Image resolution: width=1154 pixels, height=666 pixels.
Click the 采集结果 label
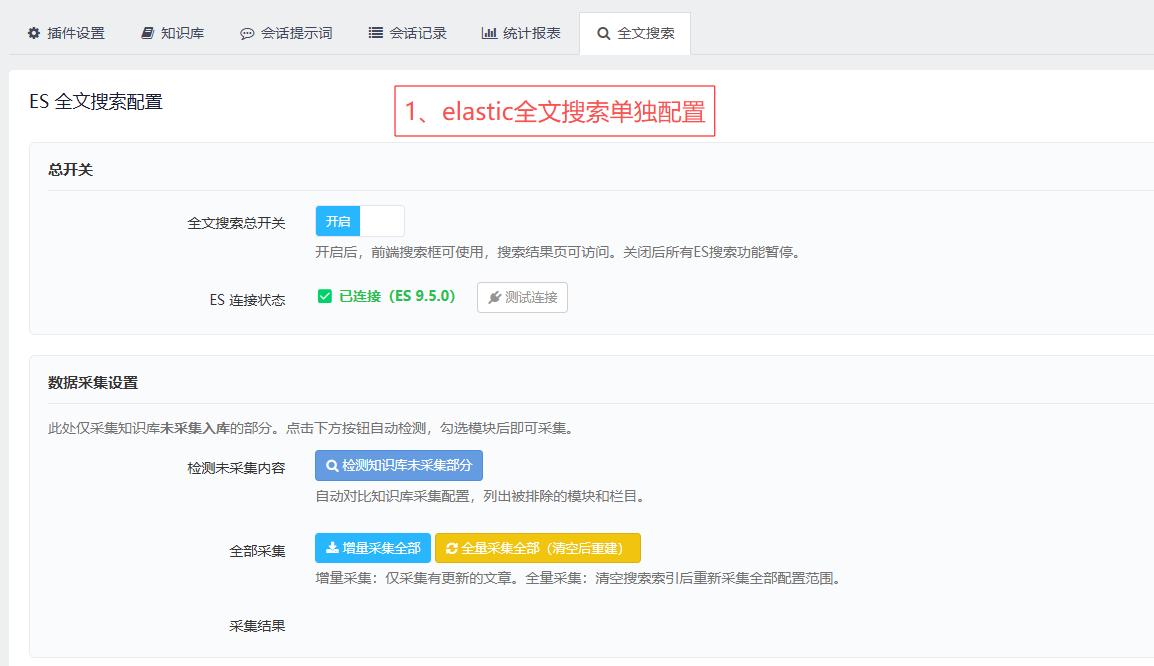pos(257,626)
